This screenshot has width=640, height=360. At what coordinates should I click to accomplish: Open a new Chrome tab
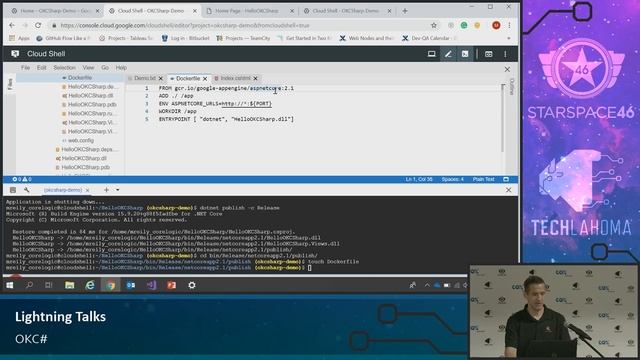(x=405, y=11)
